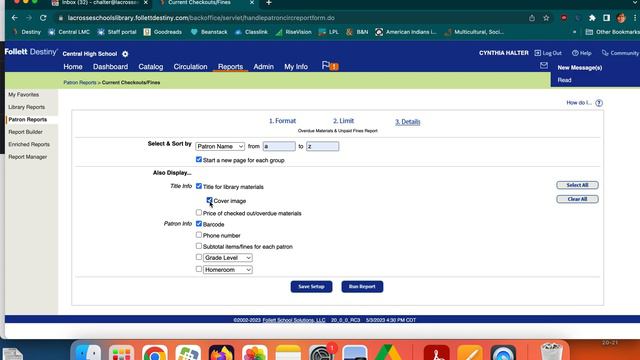This screenshot has height=360, width=640.
Task: Open Library Reports in the sidebar
Action: [27, 107]
